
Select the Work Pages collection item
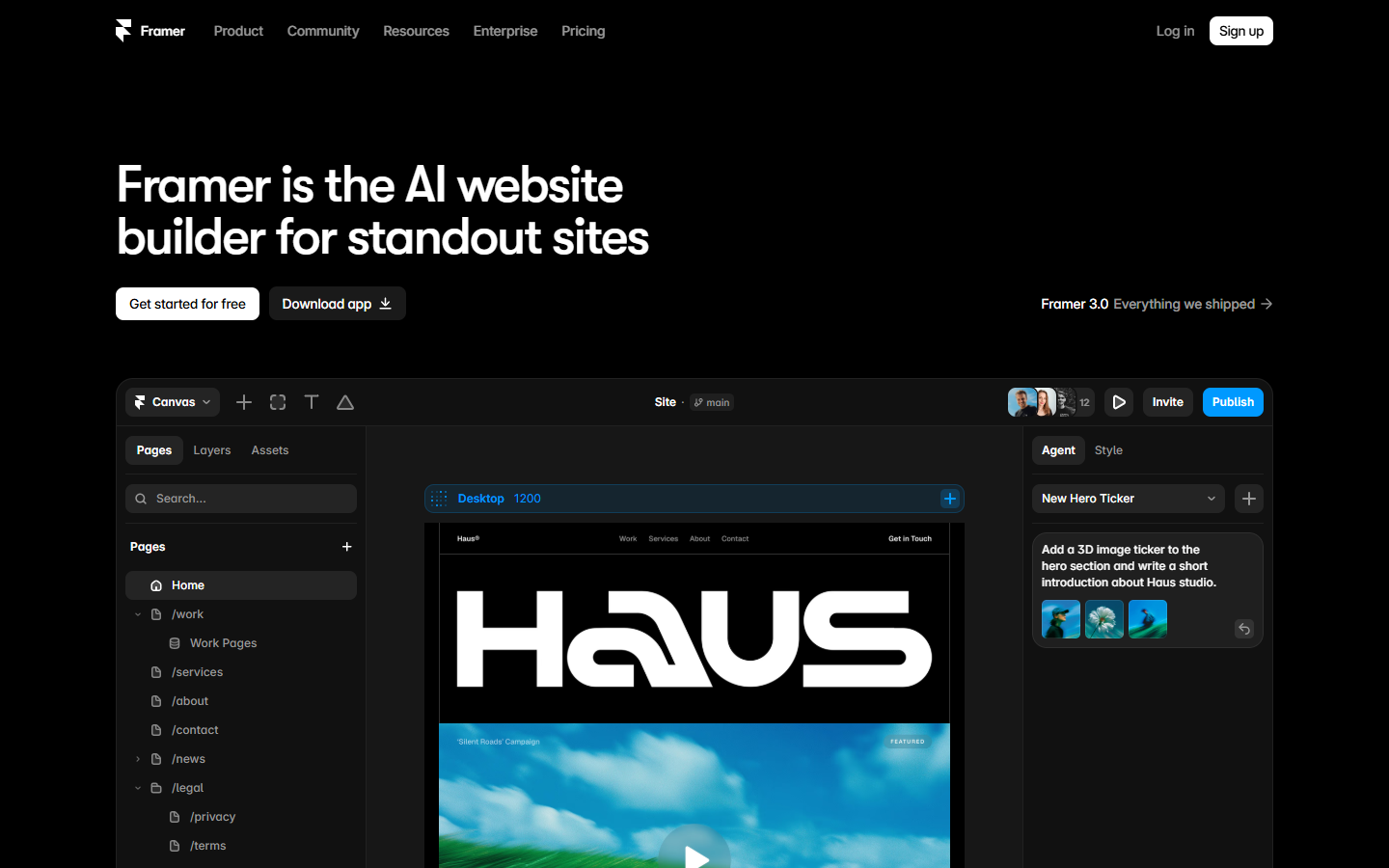tap(223, 643)
